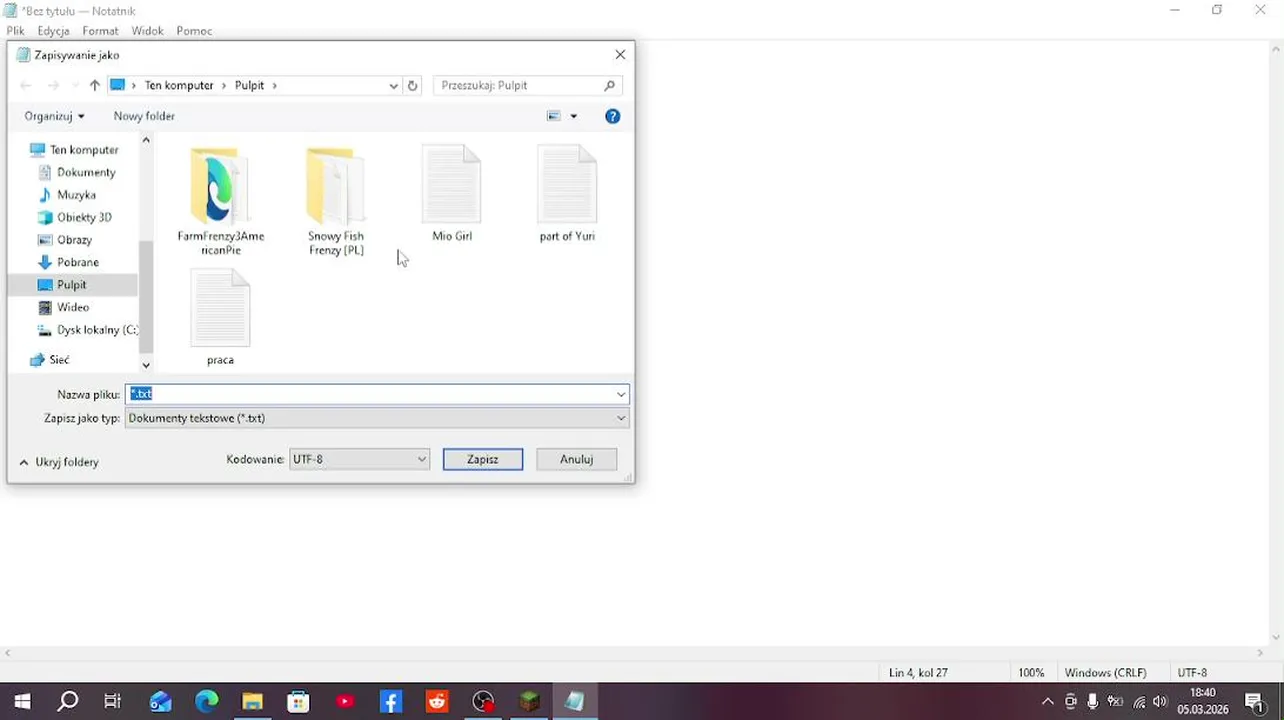This screenshot has height=720, width=1284.
Task: Open the notification center icon
Action: [1255, 702]
